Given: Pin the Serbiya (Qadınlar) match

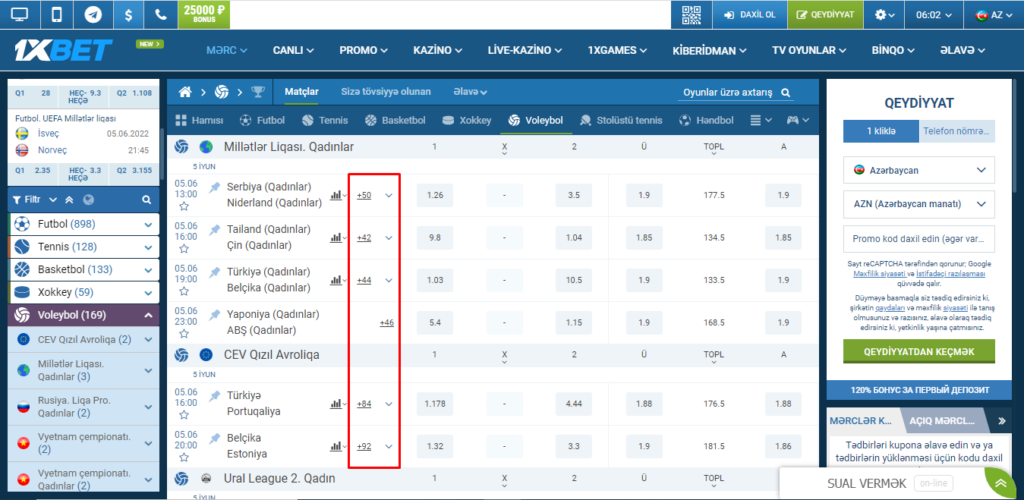Looking at the screenshot, I should (x=214, y=187).
